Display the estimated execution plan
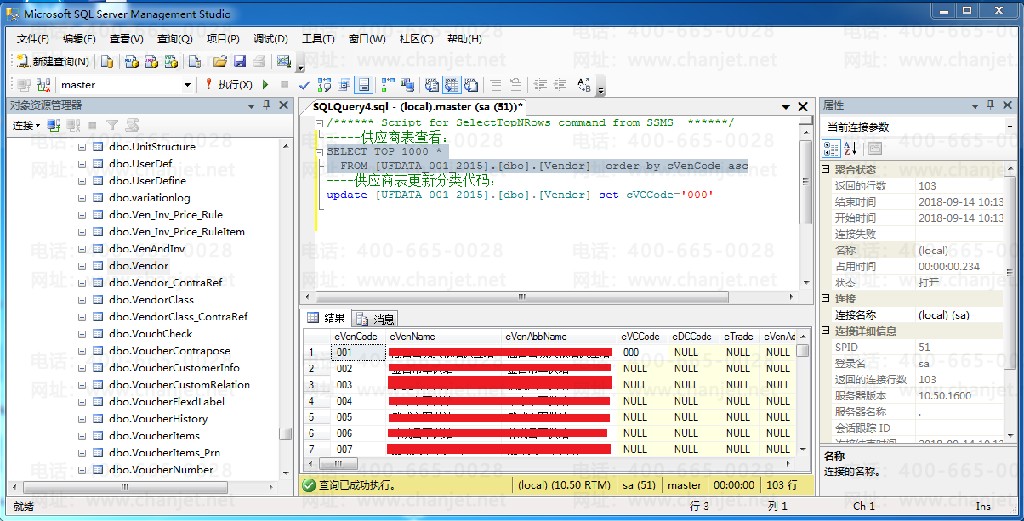This screenshot has height=521, width=1024. pos(324,84)
